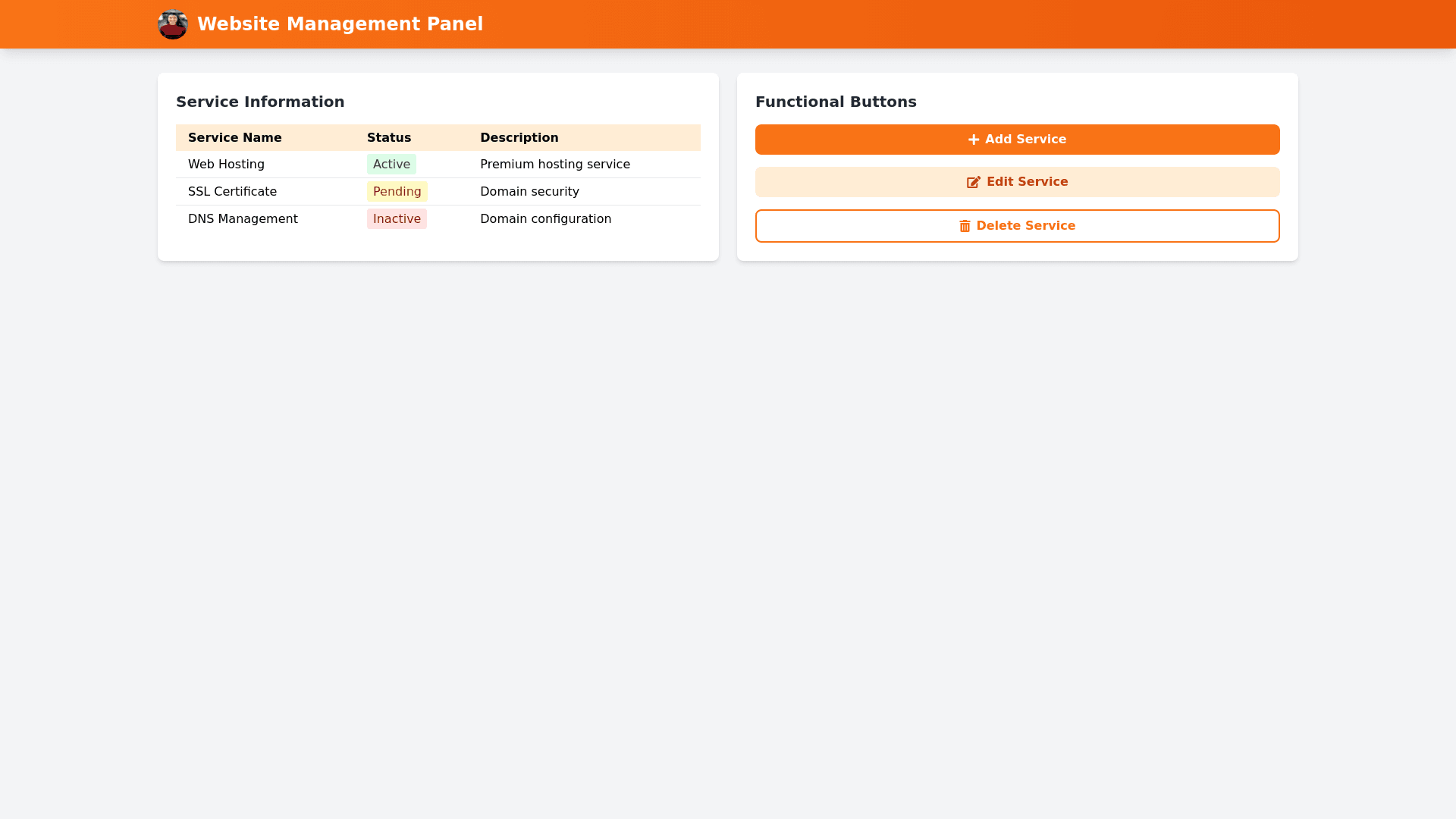Viewport: 1456px width, 819px height.
Task: Click the Premium hosting service description
Action: click(554, 165)
